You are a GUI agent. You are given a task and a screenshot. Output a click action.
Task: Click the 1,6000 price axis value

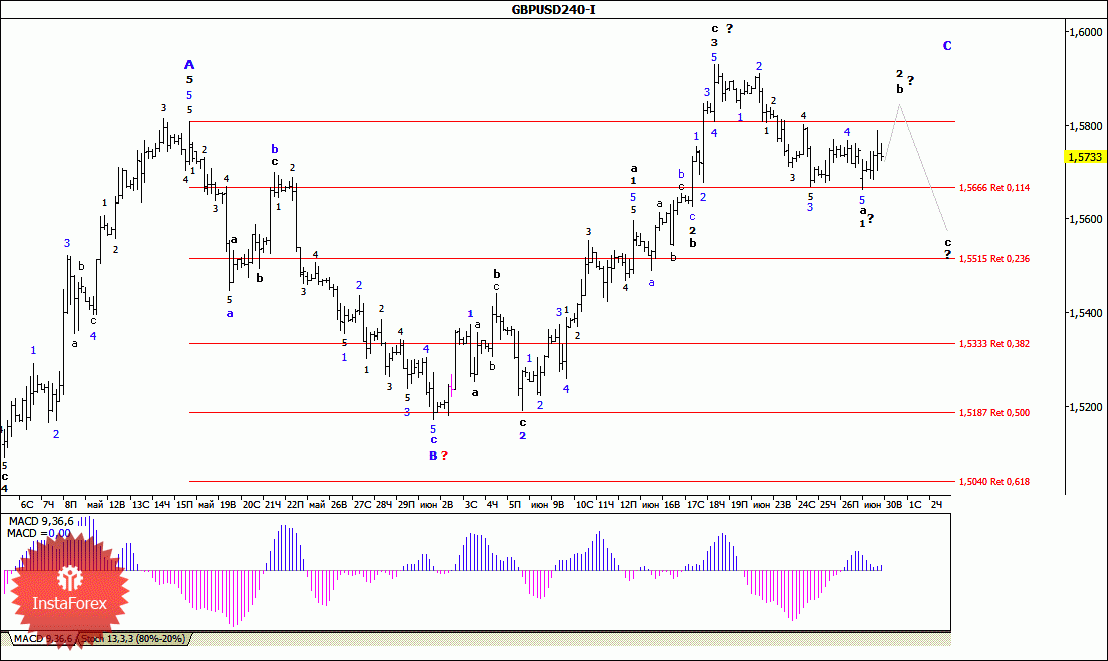click(1085, 32)
